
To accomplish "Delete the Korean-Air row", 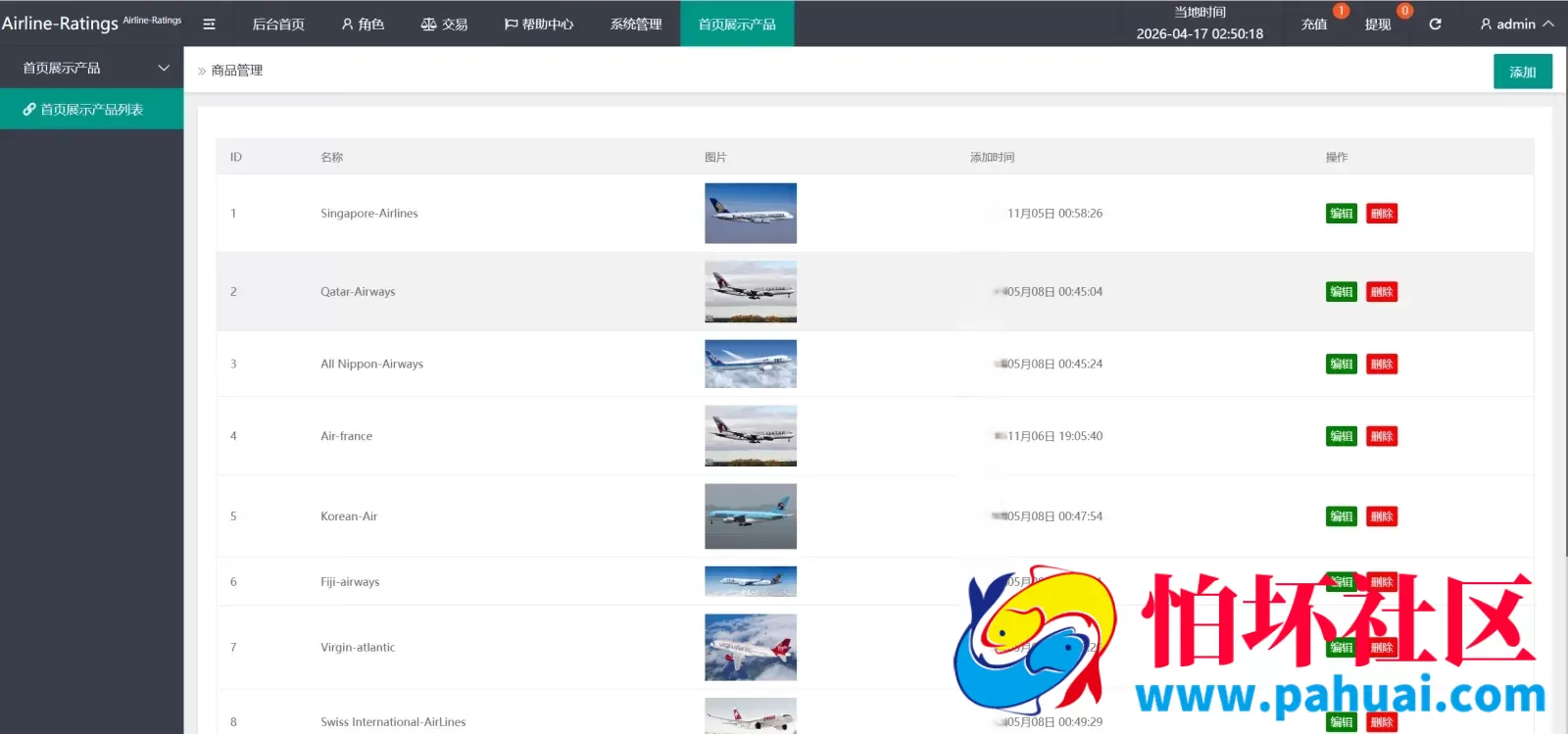I will tap(1382, 517).
